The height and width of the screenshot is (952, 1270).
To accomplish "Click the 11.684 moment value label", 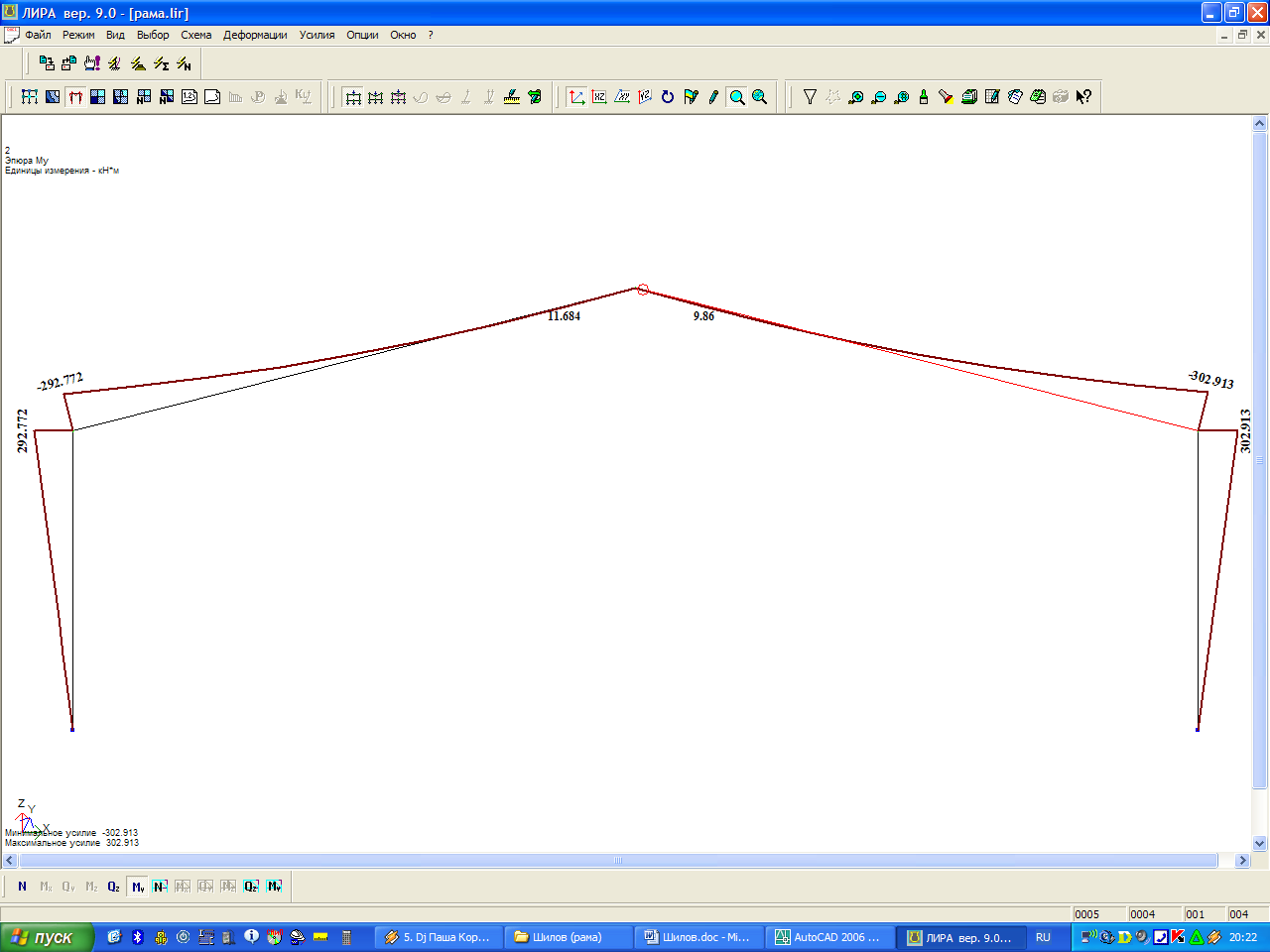I will 564,316.
